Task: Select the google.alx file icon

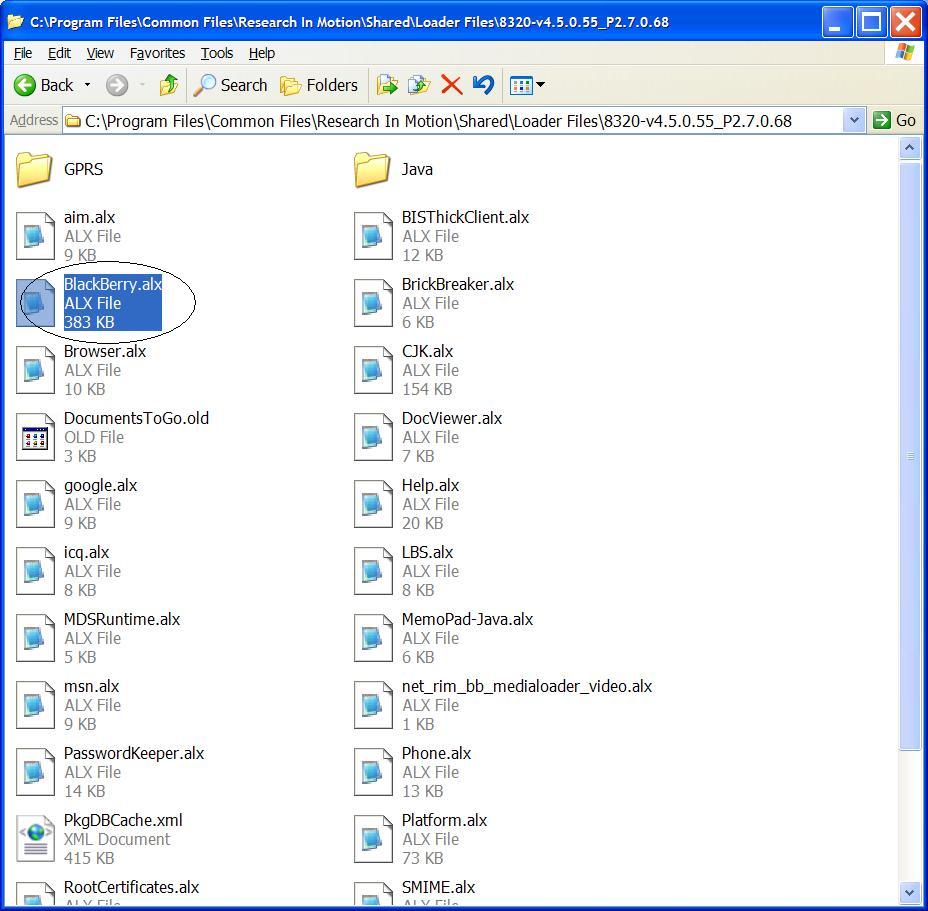Action: [x=35, y=504]
